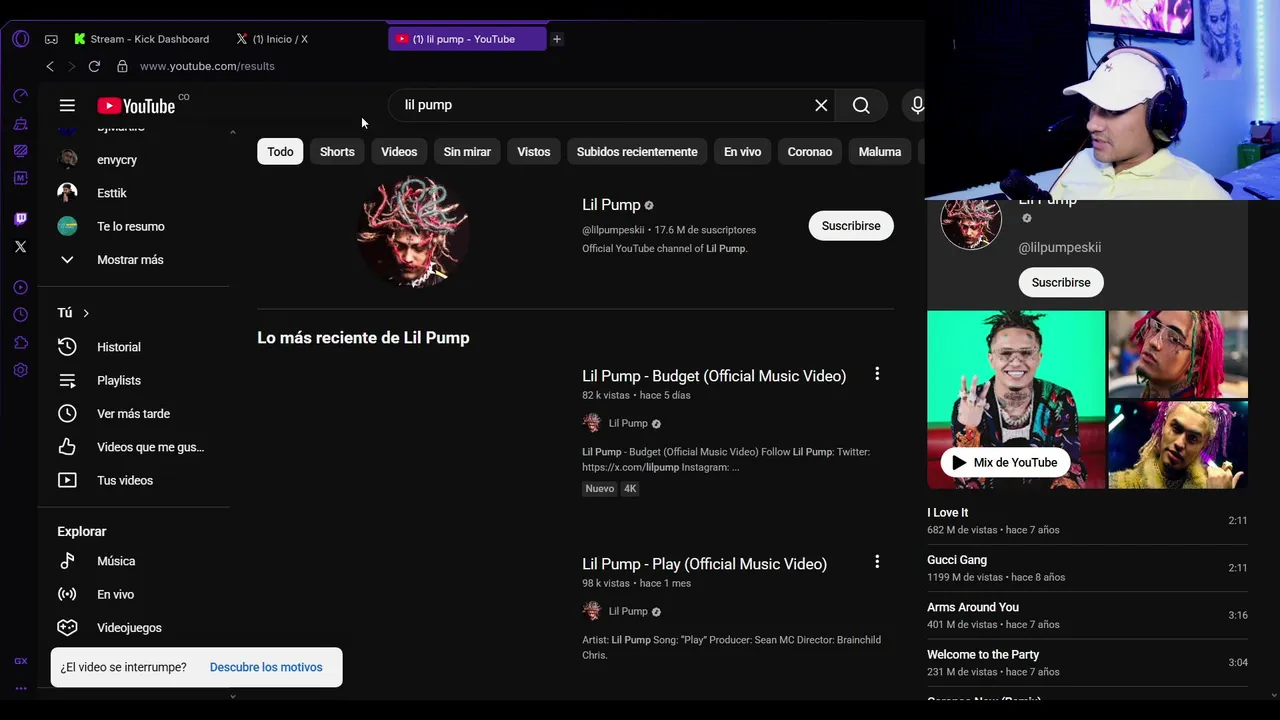Add a new browser tab

pyautogui.click(x=557, y=39)
